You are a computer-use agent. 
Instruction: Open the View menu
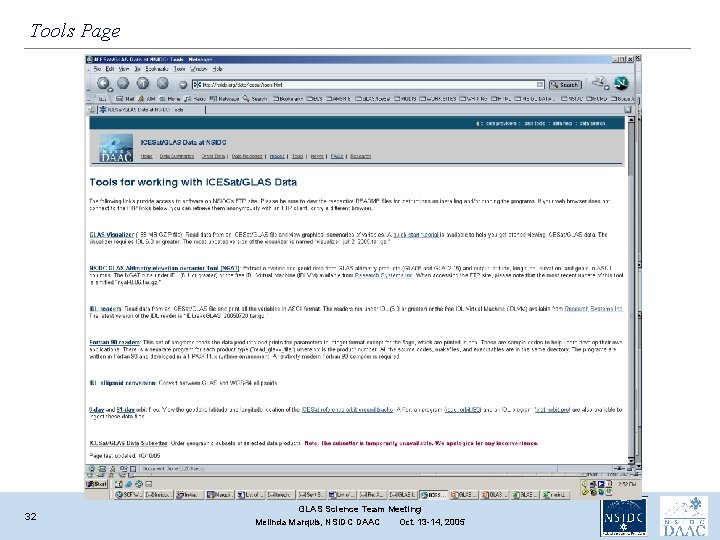pyautogui.click(x=124, y=69)
